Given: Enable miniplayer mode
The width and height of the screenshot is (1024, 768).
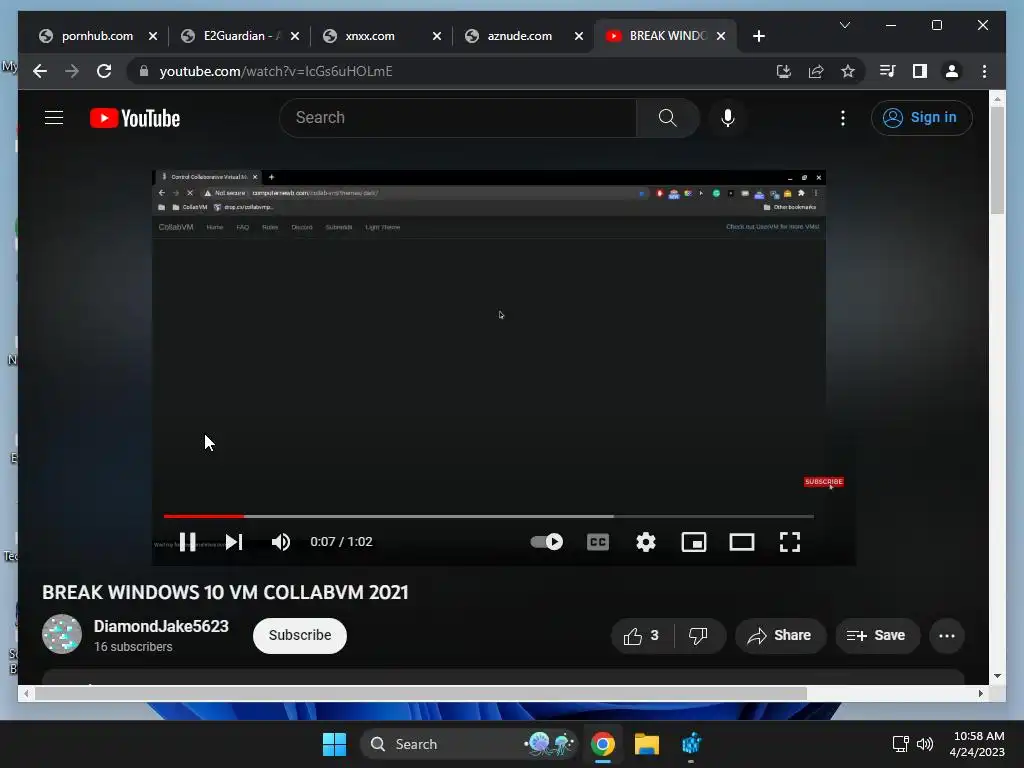Looking at the screenshot, I should [694, 542].
